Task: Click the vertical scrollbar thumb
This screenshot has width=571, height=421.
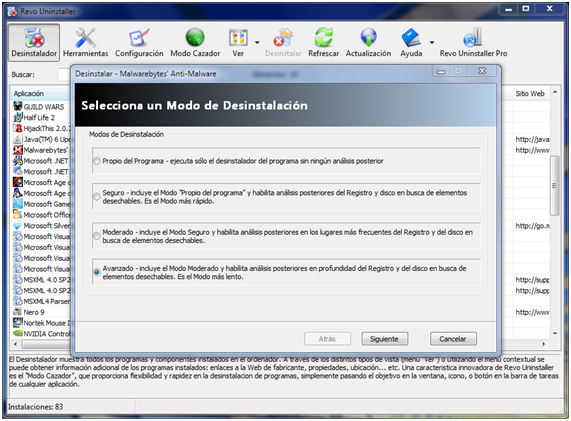Action: (x=555, y=185)
